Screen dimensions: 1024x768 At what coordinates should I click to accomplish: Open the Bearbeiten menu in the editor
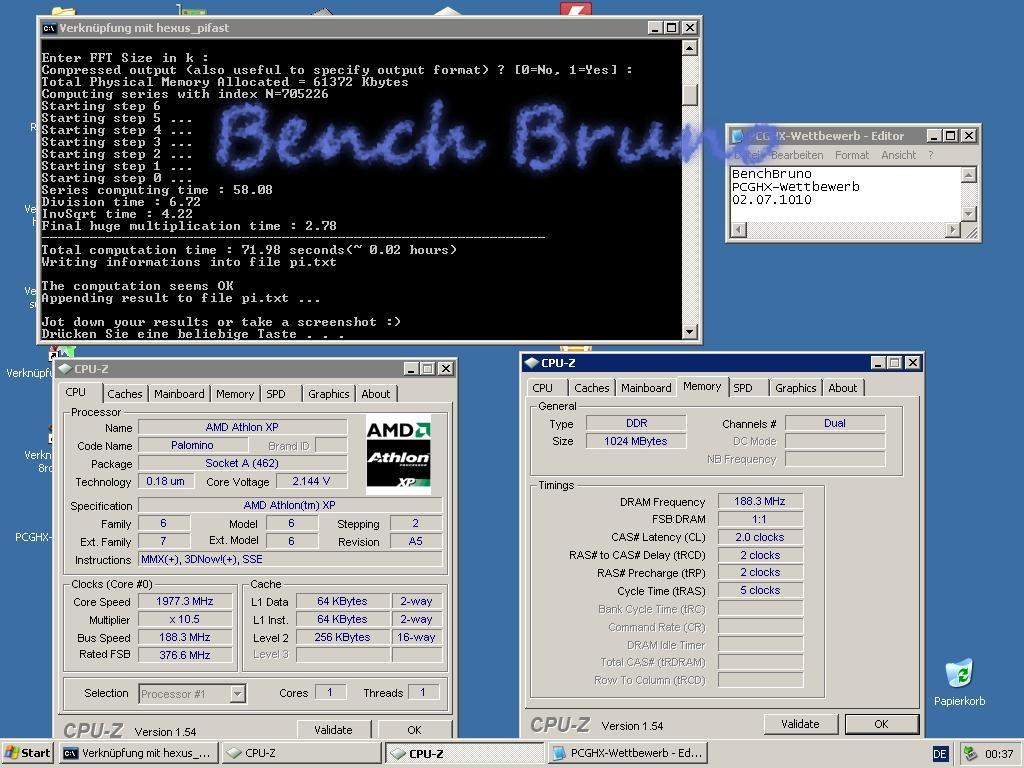(x=797, y=155)
